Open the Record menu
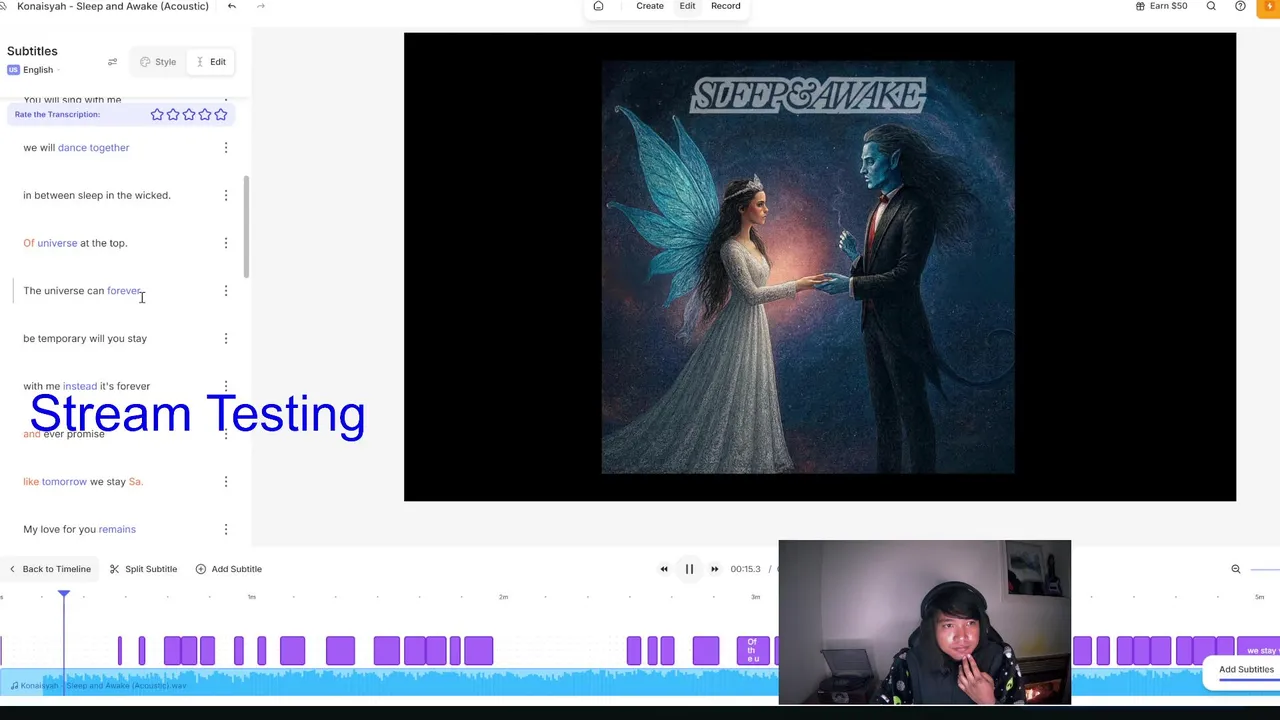Image resolution: width=1280 pixels, height=720 pixels. click(726, 6)
